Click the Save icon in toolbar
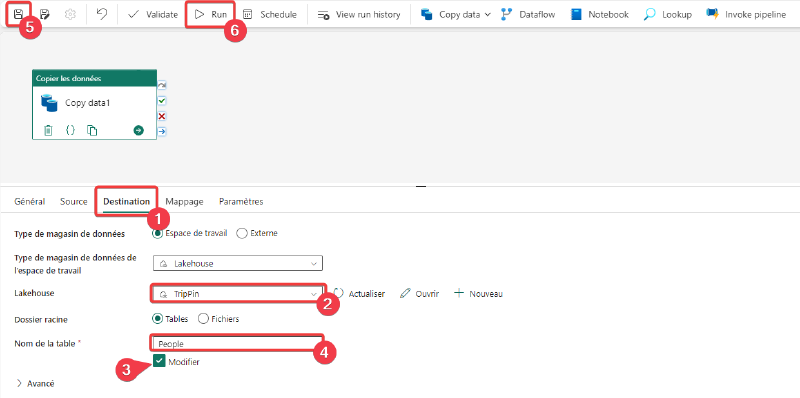 click(x=18, y=14)
